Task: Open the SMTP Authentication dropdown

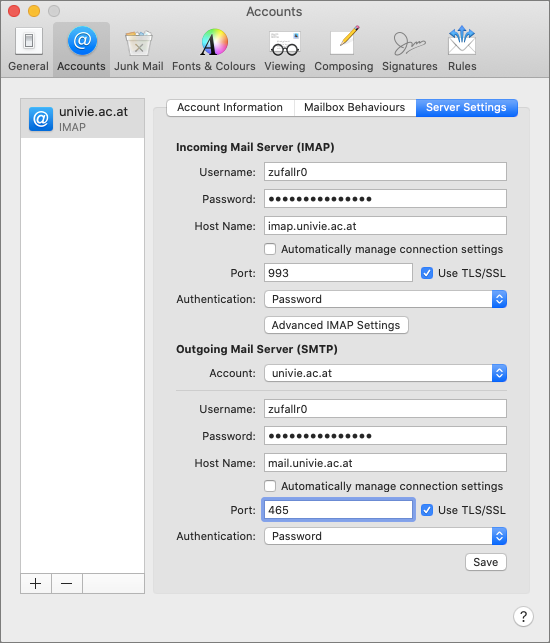Action: 386,536
